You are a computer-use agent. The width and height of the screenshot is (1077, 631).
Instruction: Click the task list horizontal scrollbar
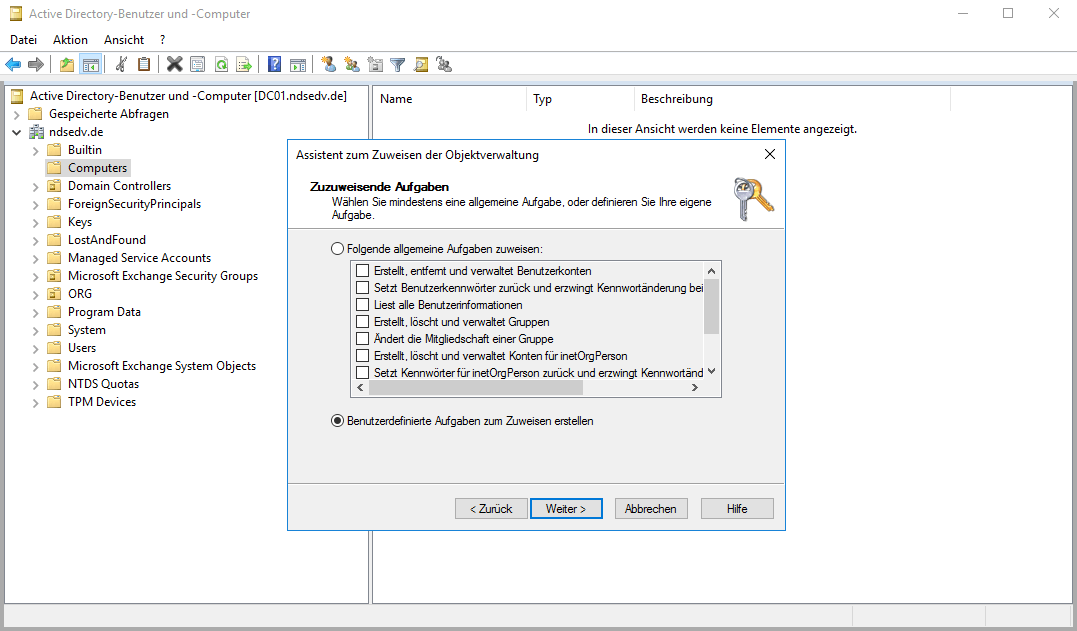530,388
